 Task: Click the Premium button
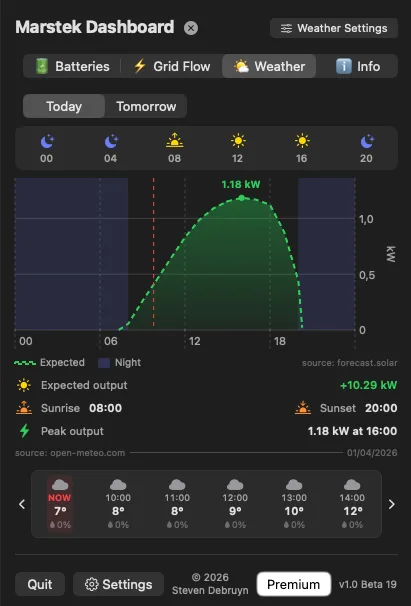point(293,584)
